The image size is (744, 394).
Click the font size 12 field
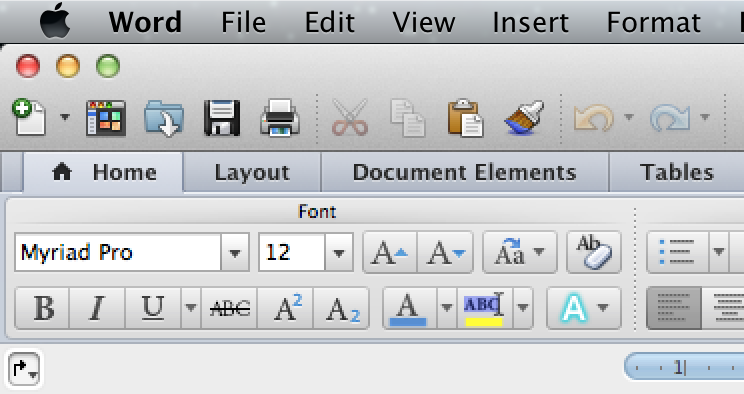click(x=292, y=253)
